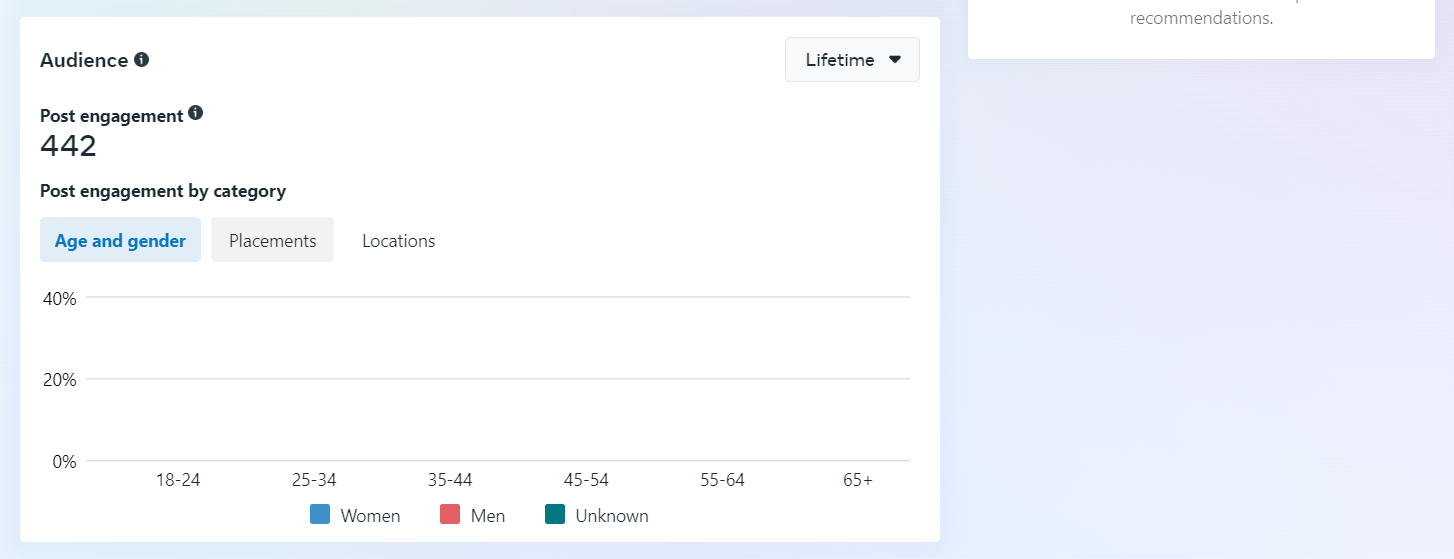Click the 40% axis gridline label
The width and height of the screenshot is (1454, 559).
(60, 298)
